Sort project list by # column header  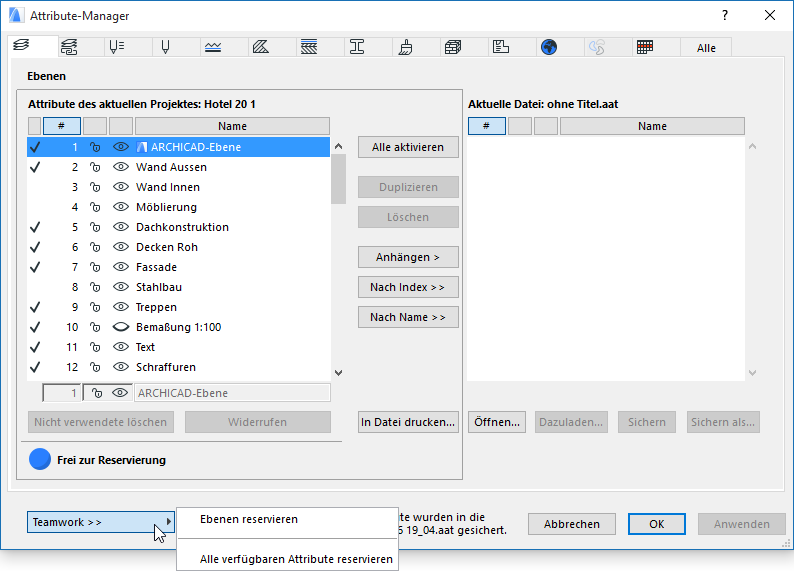[x=61, y=126]
